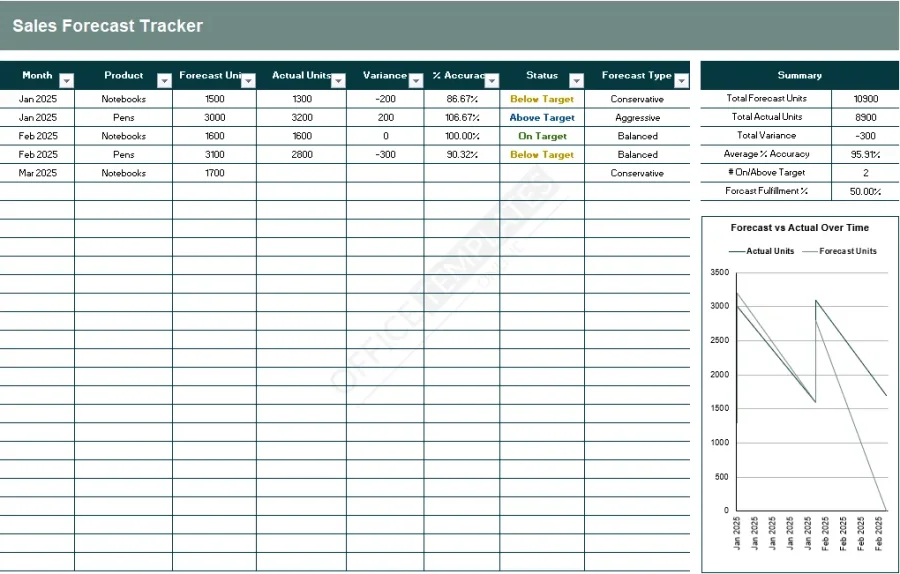900x574 pixels.
Task: Click the # On/Above Target label
Action: (x=766, y=172)
